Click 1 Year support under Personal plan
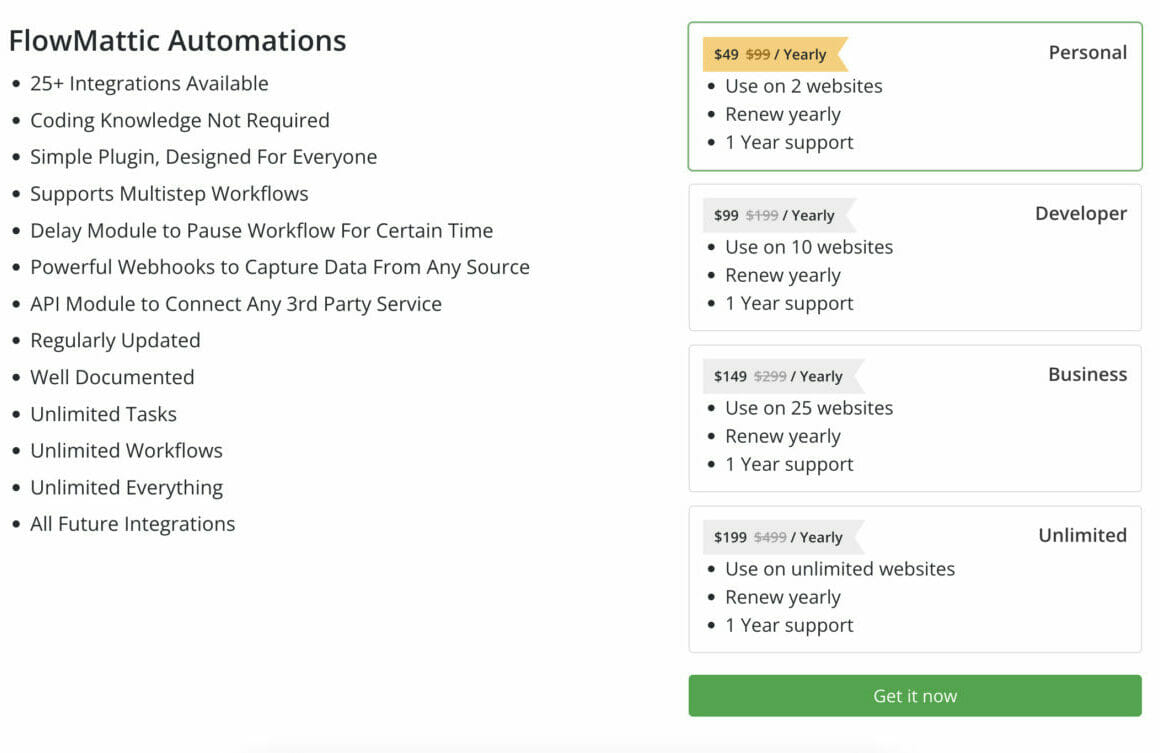1160x753 pixels. pyautogui.click(x=788, y=142)
